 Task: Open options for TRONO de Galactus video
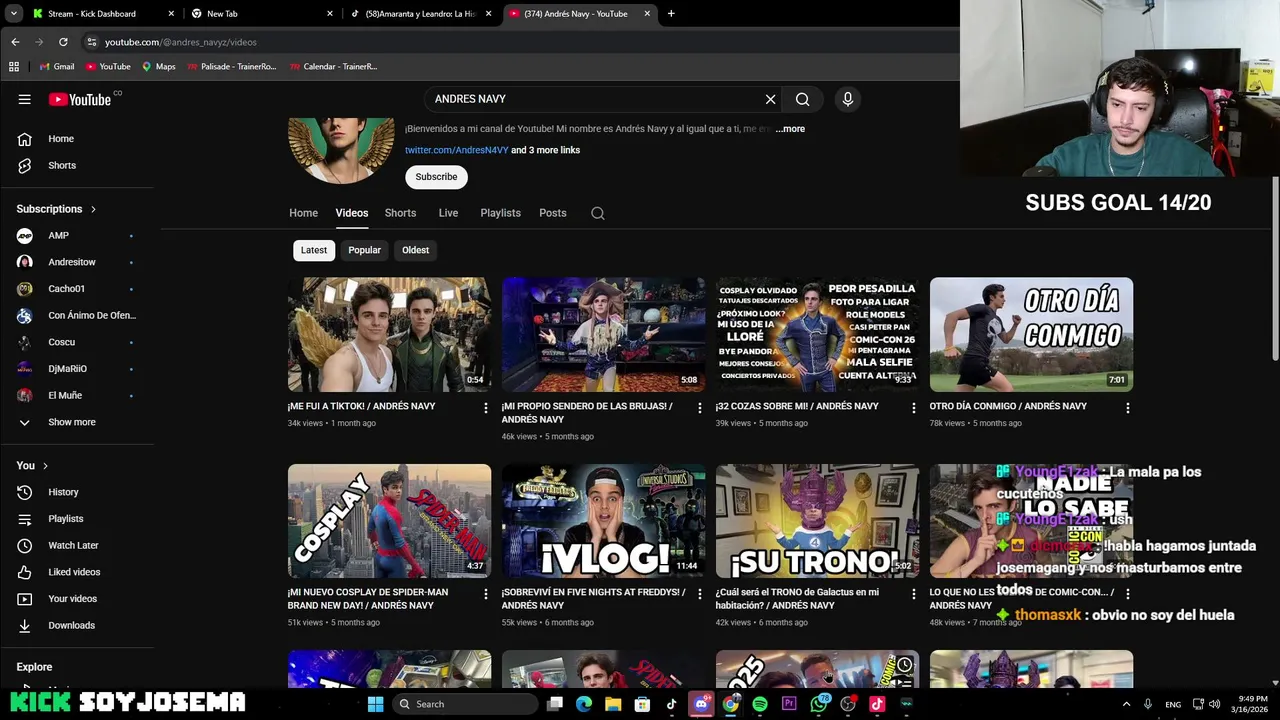(913, 594)
